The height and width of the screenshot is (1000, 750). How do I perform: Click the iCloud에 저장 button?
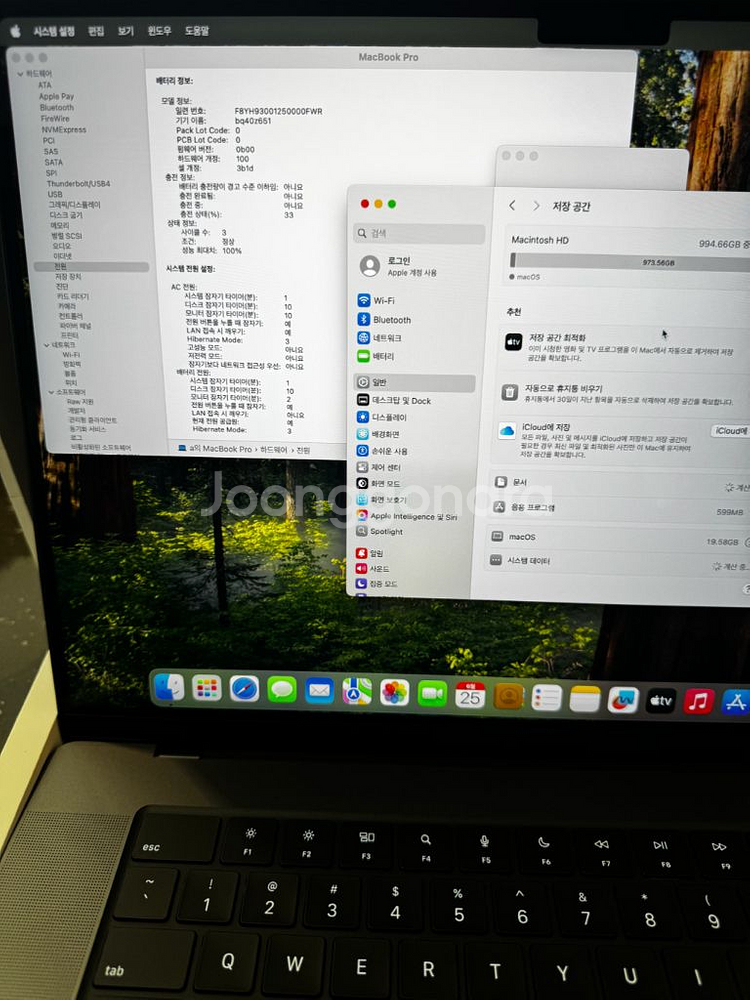[731, 431]
